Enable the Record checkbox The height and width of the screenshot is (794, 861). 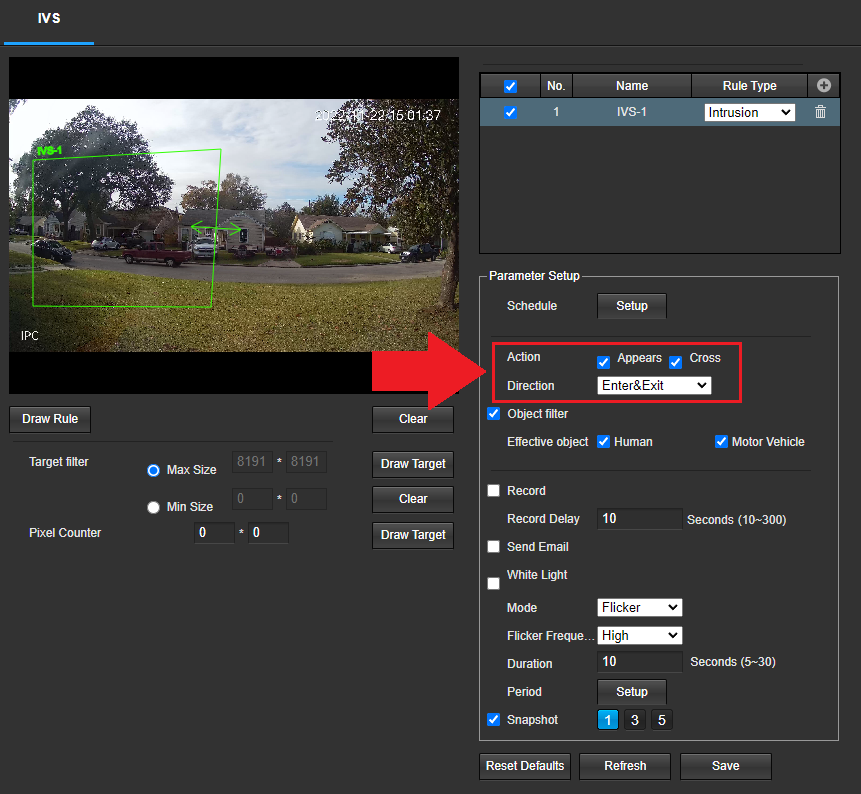[494, 490]
